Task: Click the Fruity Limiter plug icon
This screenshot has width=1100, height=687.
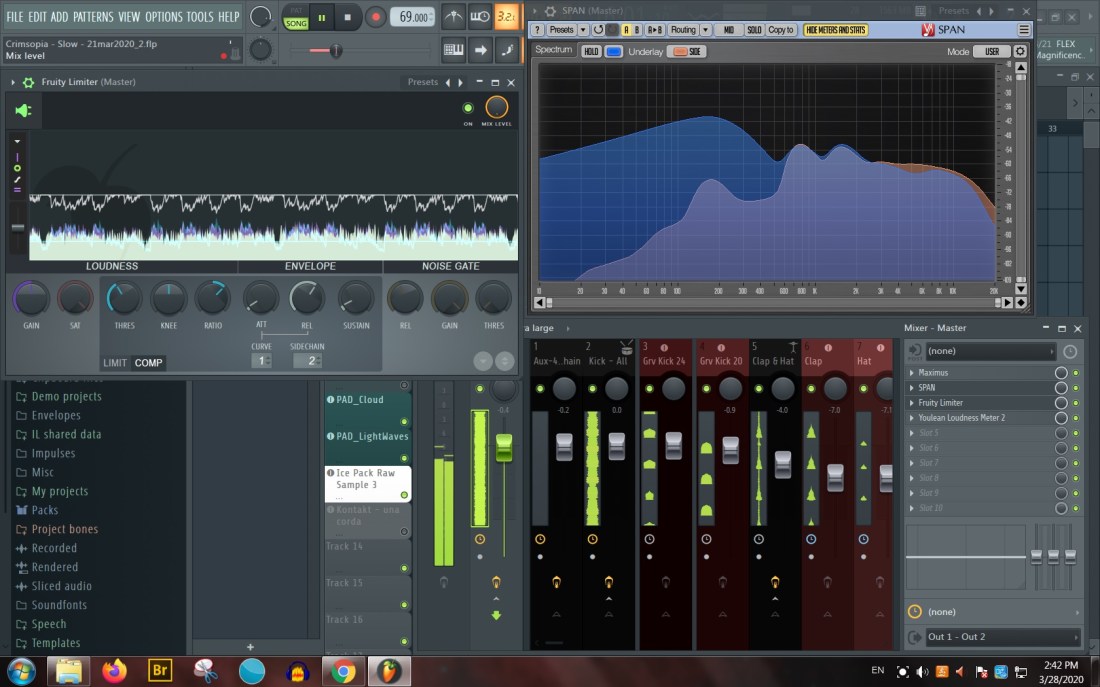Action: coord(23,110)
